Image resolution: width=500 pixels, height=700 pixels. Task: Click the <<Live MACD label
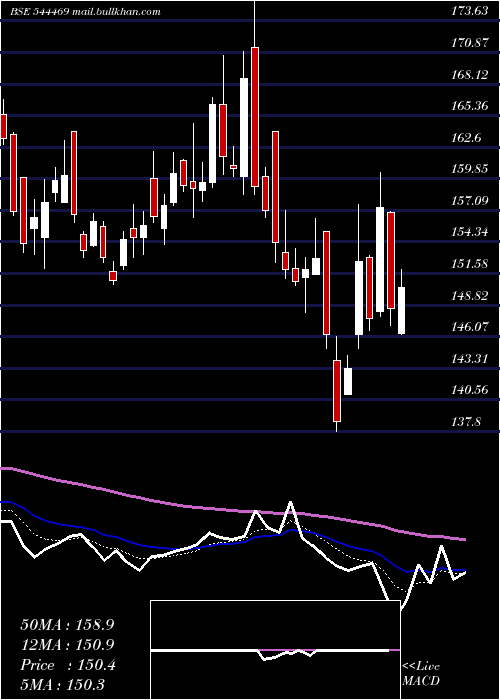421,674
